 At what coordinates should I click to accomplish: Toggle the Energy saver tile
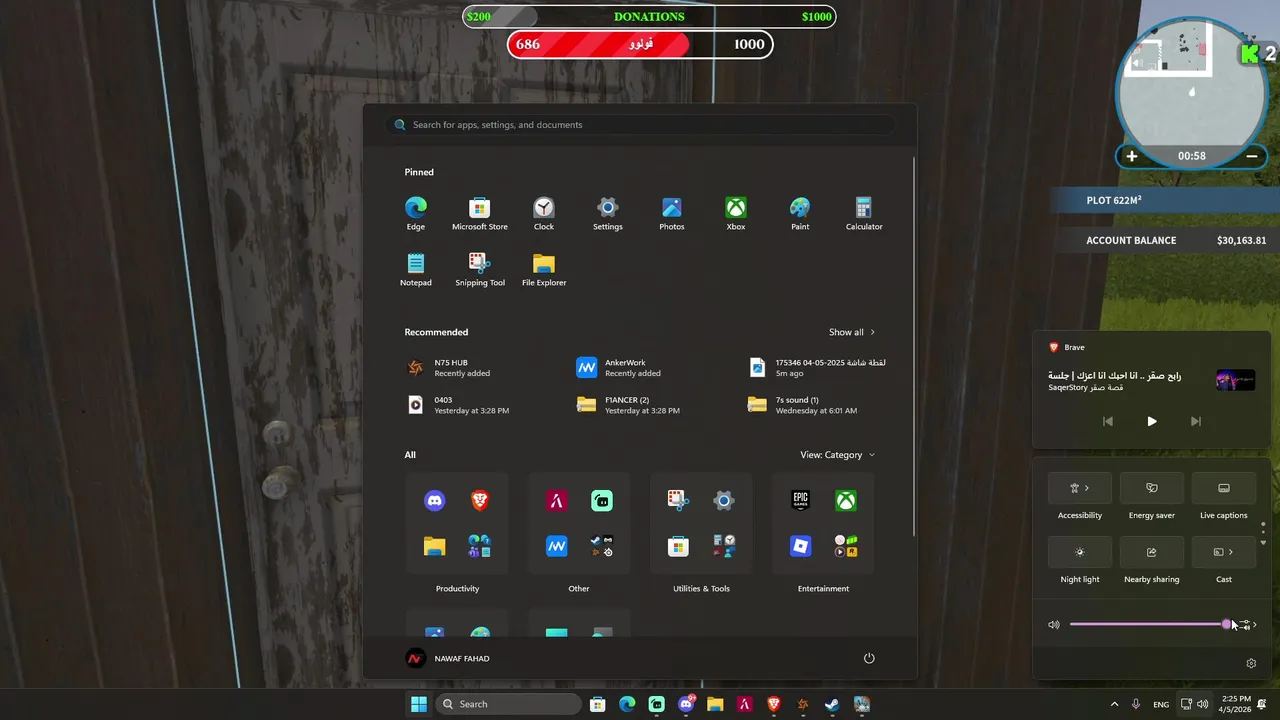1152,488
